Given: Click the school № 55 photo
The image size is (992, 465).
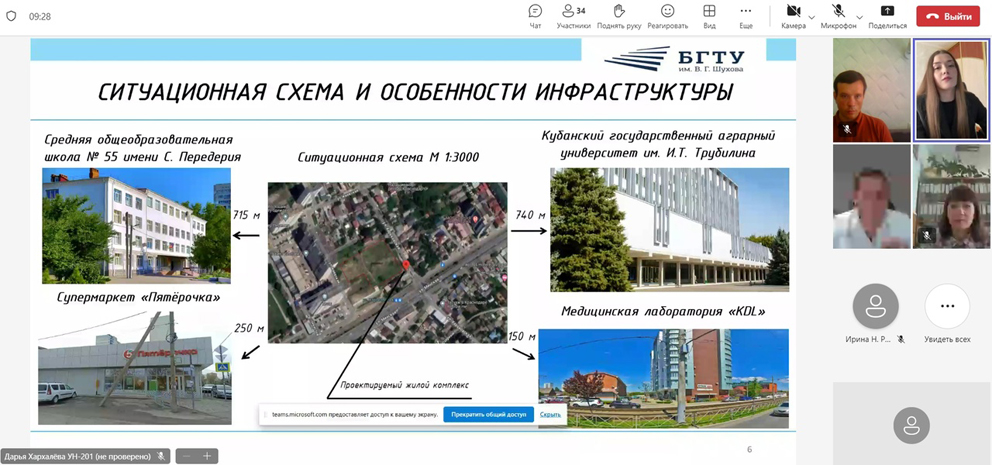Looking at the screenshot, I should point(137,225).
